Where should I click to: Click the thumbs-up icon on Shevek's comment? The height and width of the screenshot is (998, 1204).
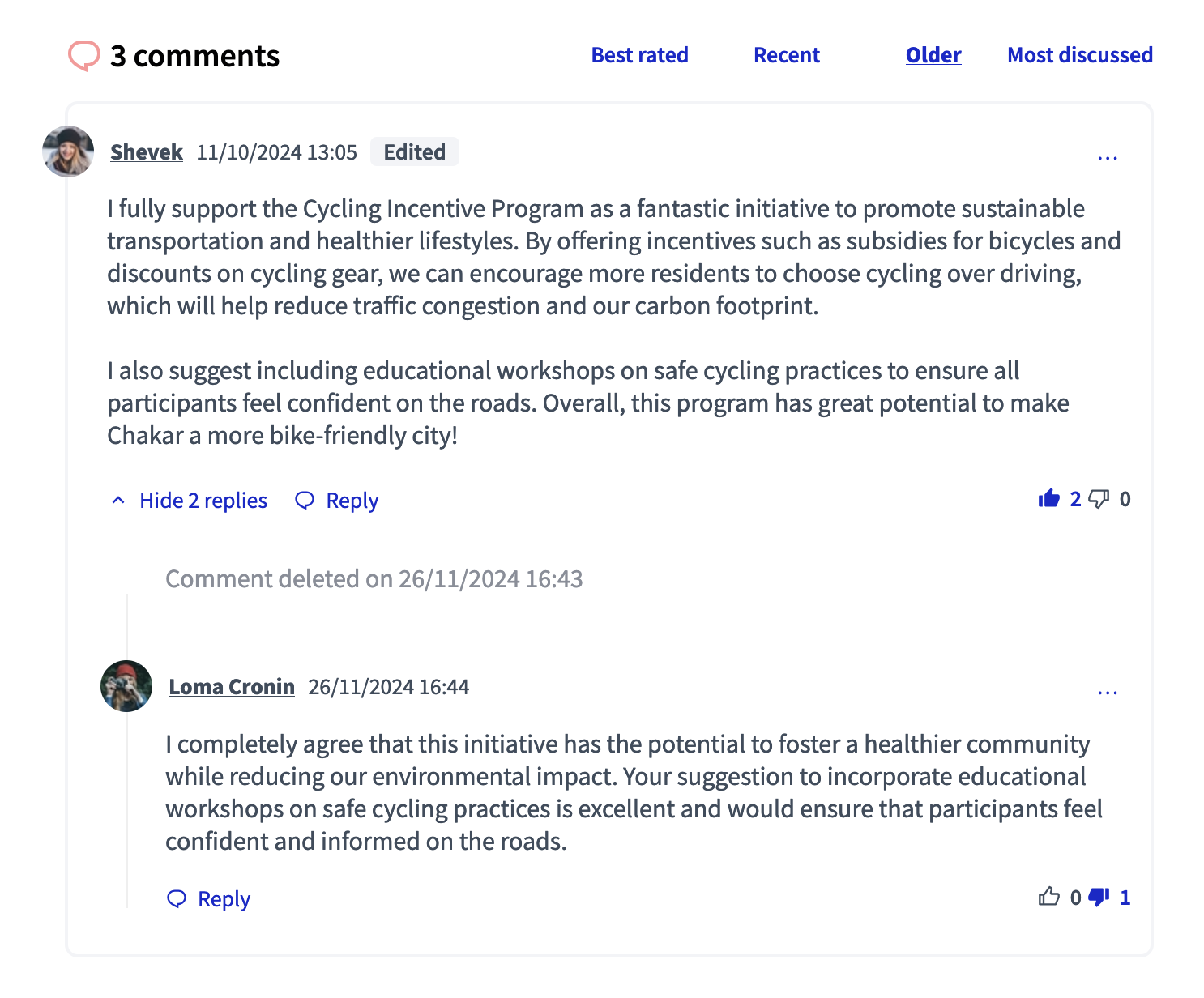coord(1051,498)
